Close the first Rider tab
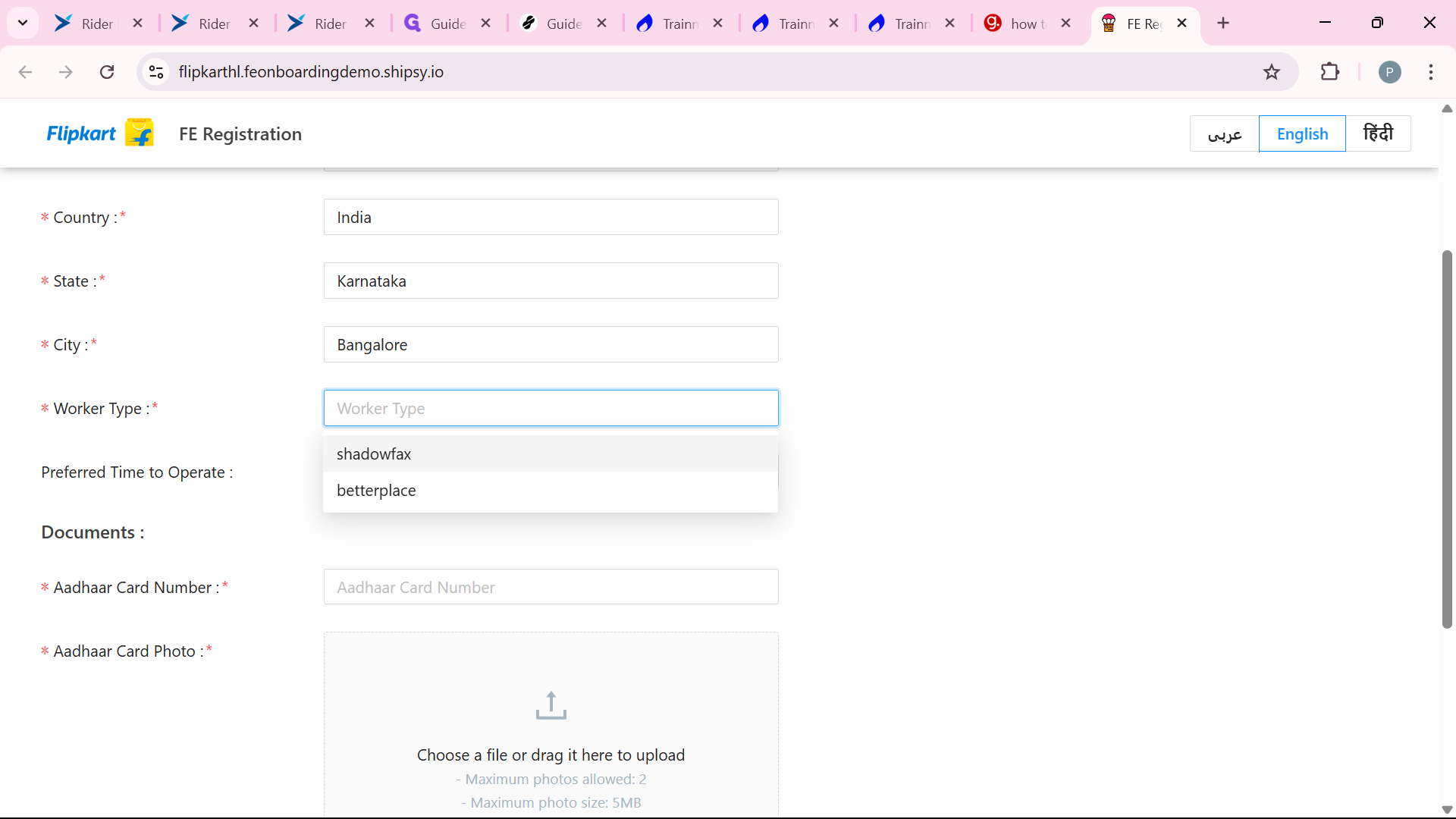This screenshot has height=819, width=1456. [137, 24]
